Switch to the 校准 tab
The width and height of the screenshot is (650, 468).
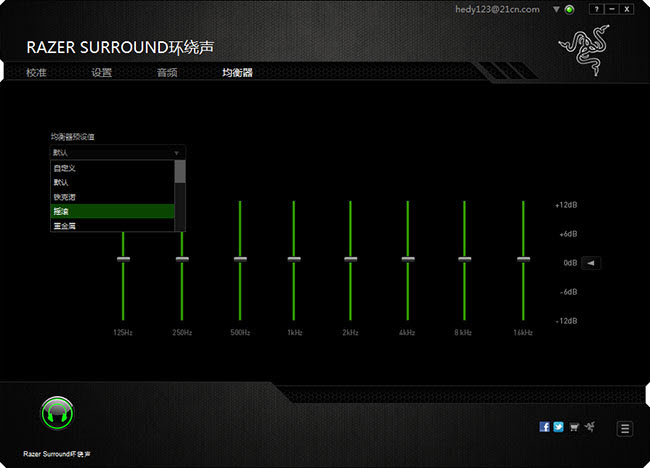[36, 73]
